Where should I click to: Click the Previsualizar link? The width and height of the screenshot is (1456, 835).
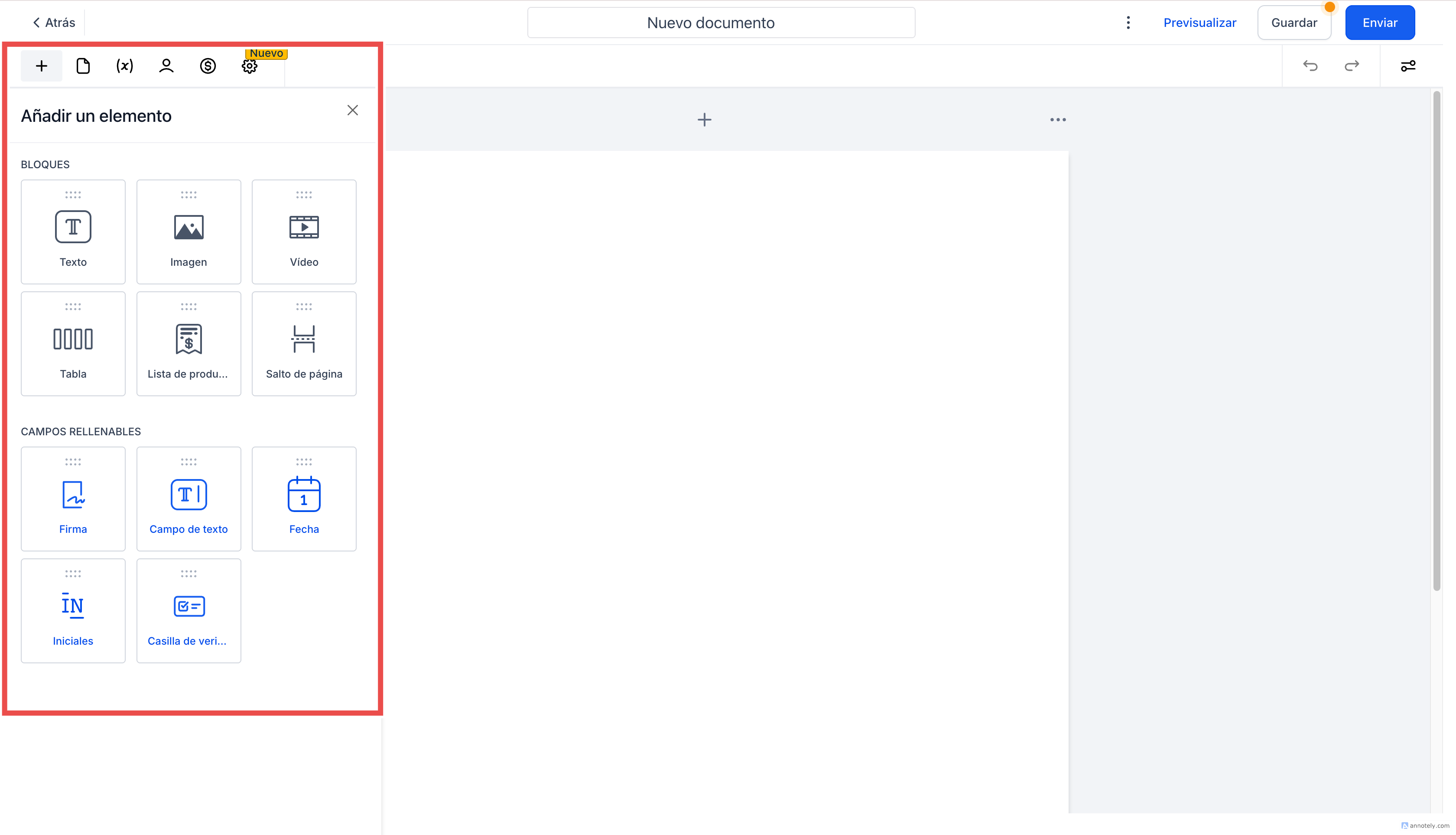click(1199, 23)
